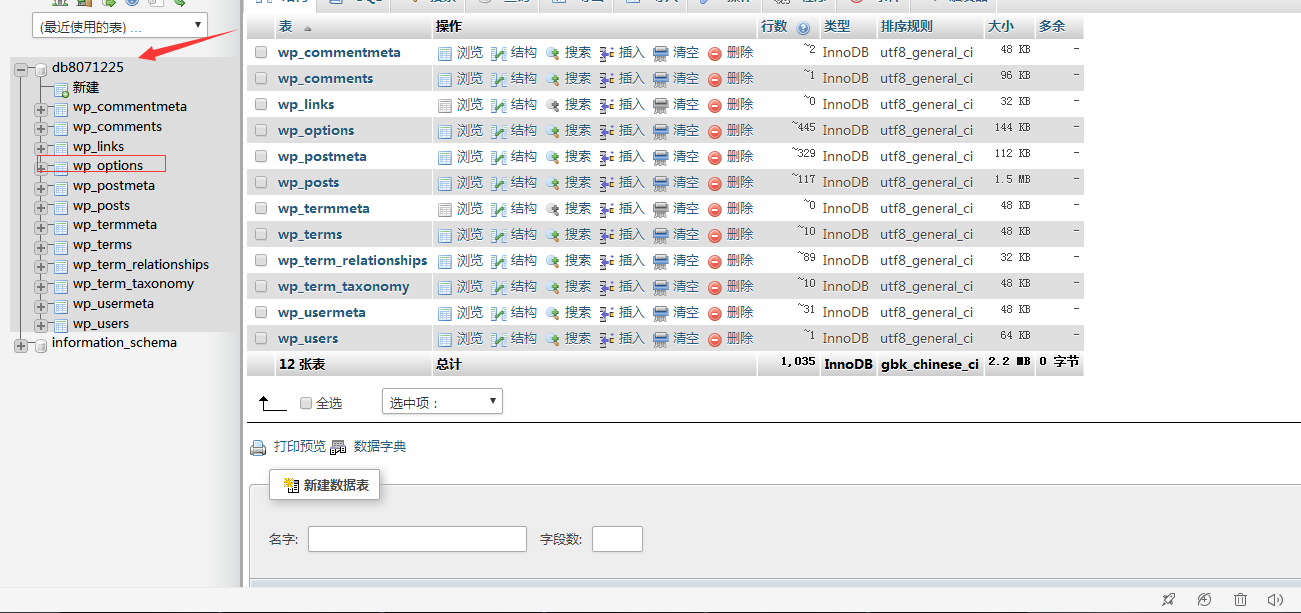Viewport: 1301px width, 613px height.
Task: Open the wp_posts table link in main list
Action: tap(308, 183)
